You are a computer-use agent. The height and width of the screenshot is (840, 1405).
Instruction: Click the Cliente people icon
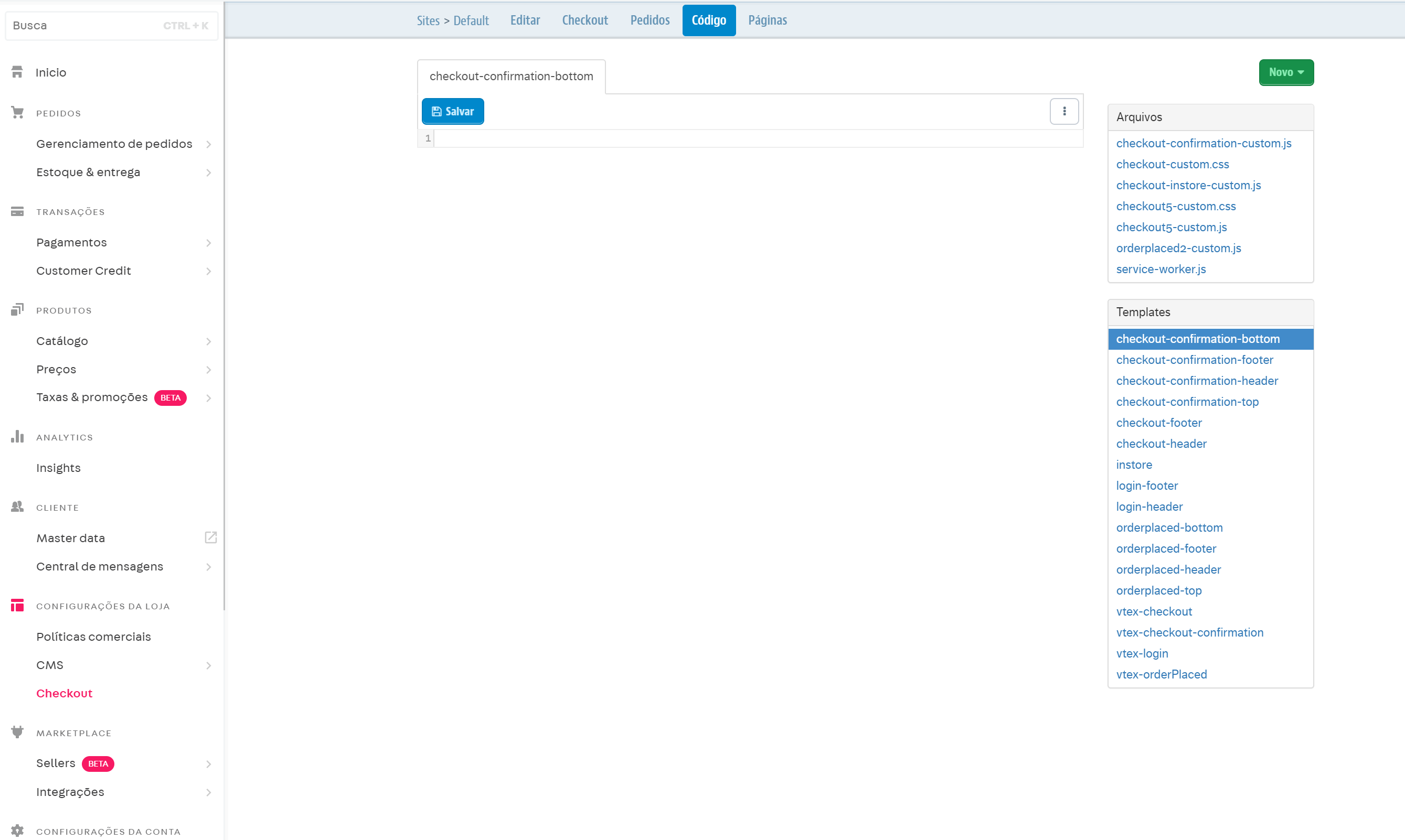tap(17, 507)
